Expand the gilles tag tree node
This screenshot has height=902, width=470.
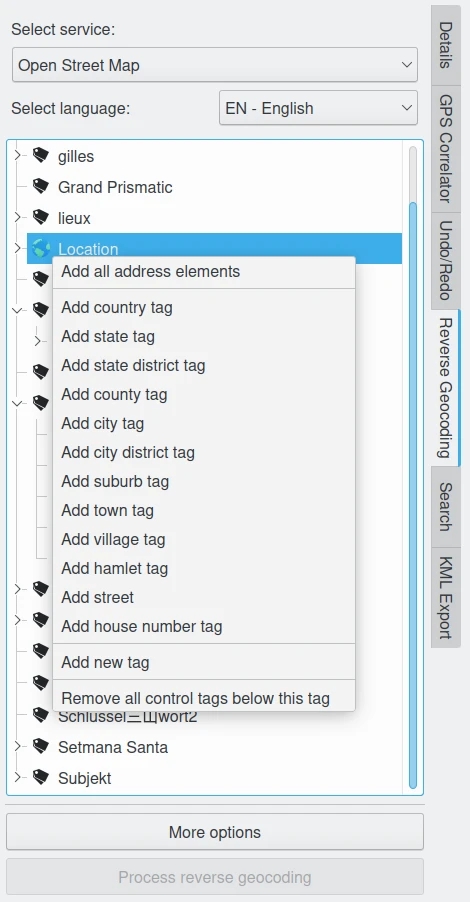[x=17, y=155]
